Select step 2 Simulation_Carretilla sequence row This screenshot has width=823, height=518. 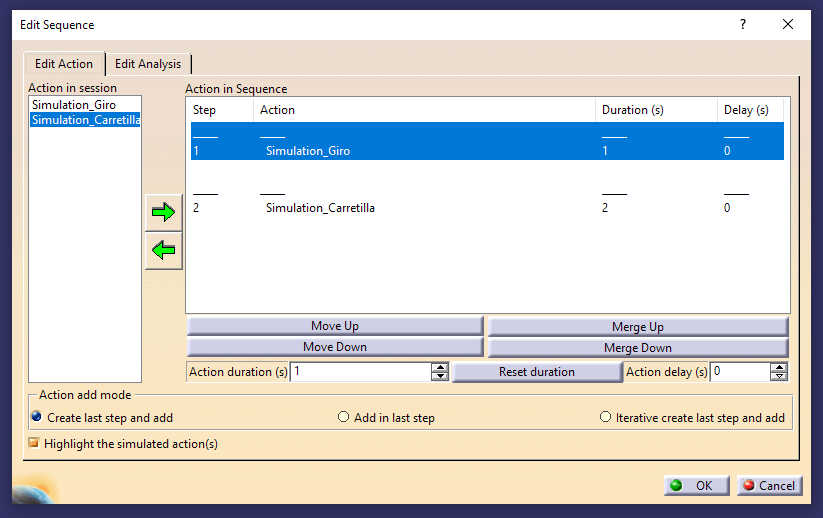320,208
